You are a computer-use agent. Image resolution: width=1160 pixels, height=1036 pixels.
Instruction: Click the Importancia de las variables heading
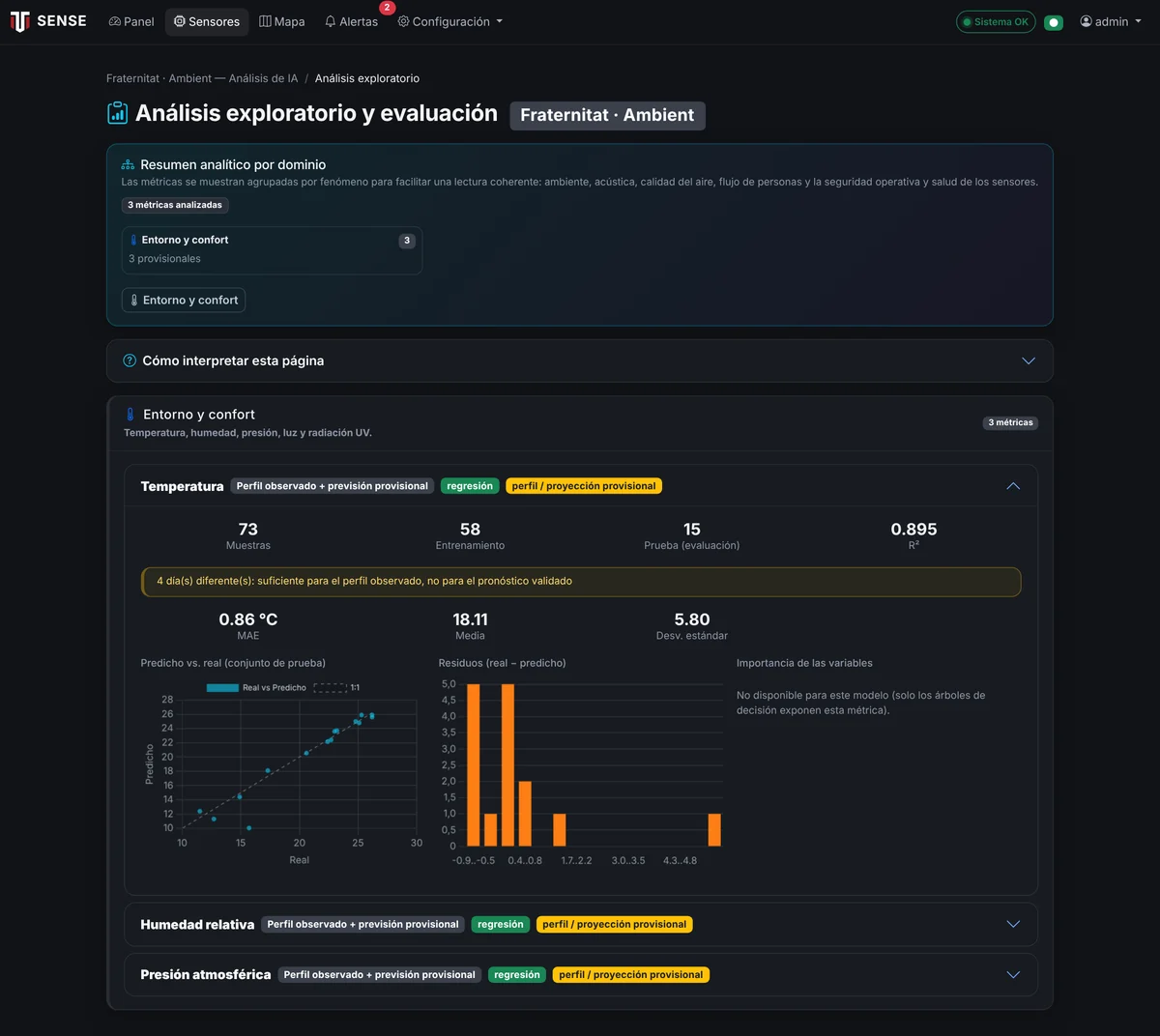(804, 663)
